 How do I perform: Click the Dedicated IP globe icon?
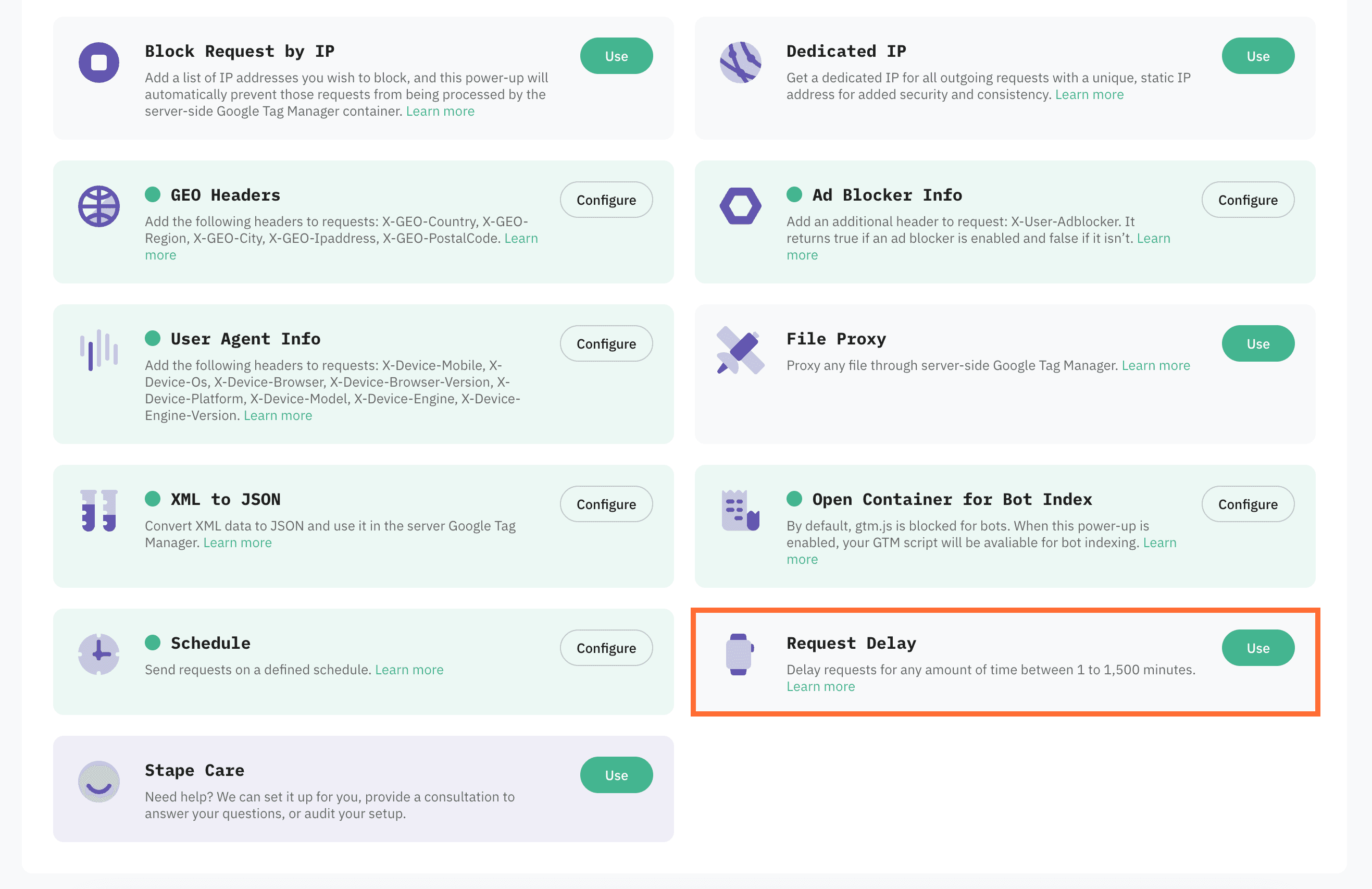pos(740,63)
